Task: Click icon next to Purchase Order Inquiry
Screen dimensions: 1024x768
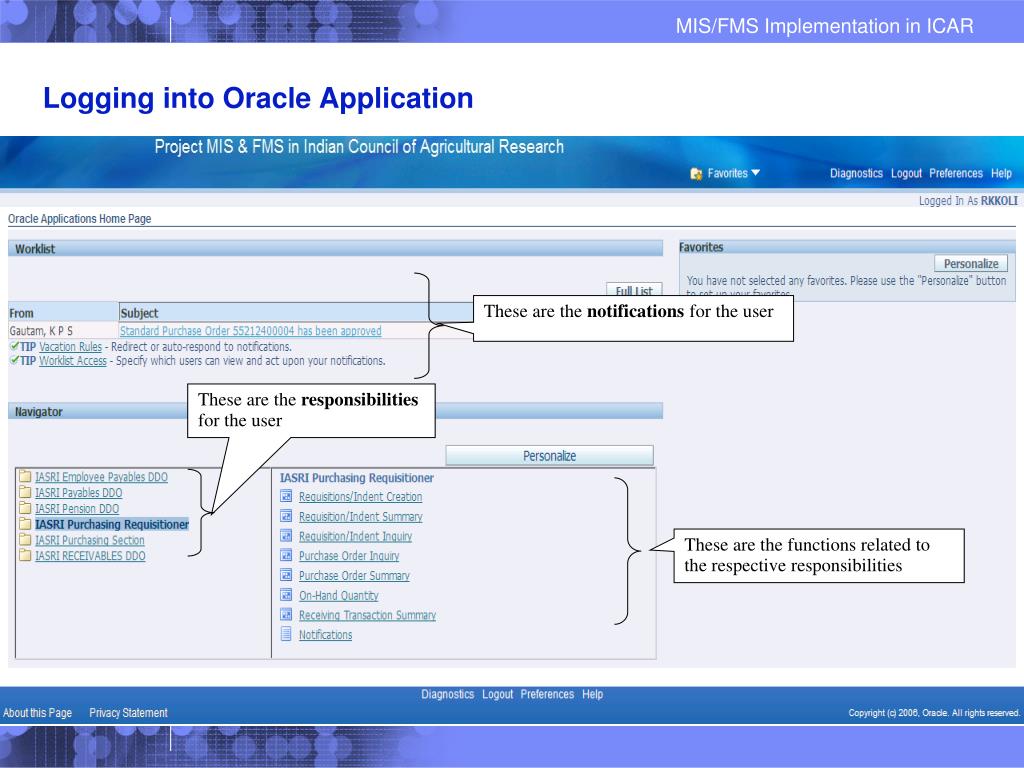Action: click(x=286, y=556)
